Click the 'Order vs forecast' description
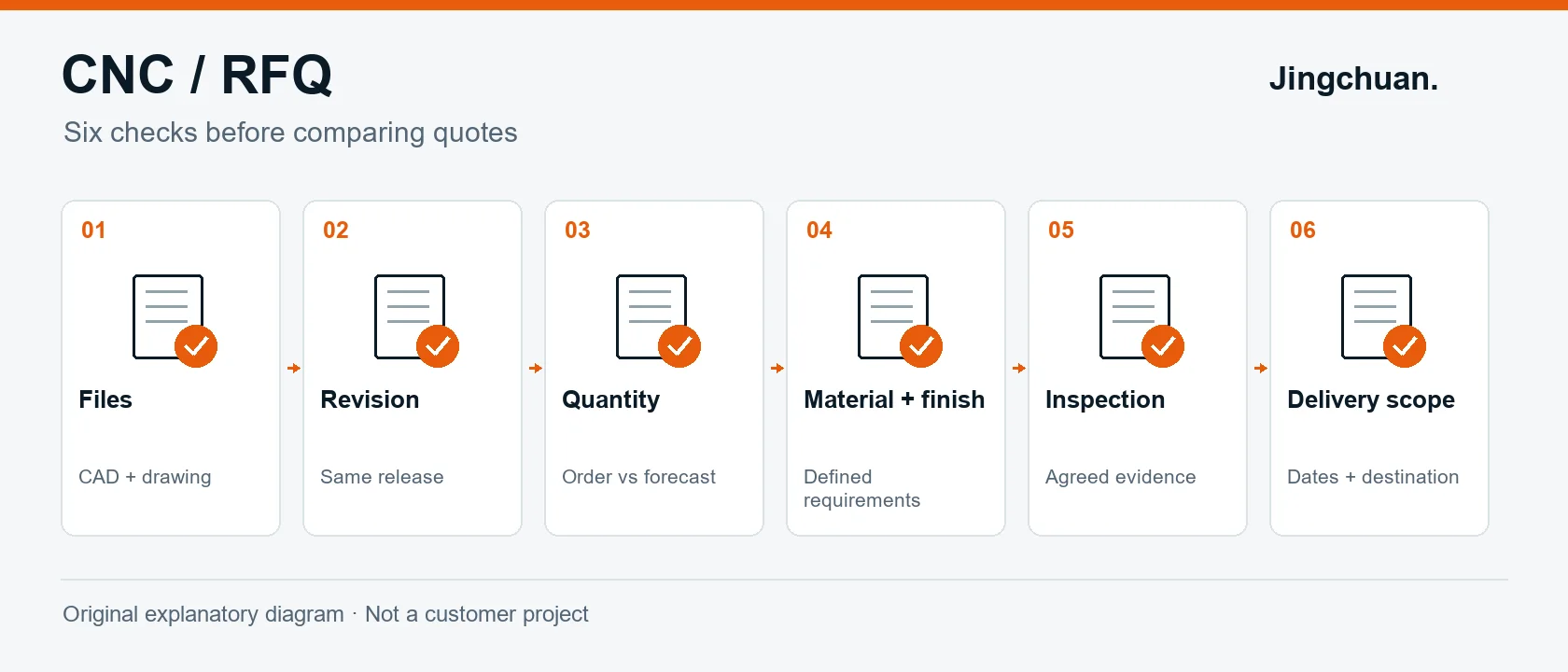1568x672 pixels. click(x=638, y=477)
